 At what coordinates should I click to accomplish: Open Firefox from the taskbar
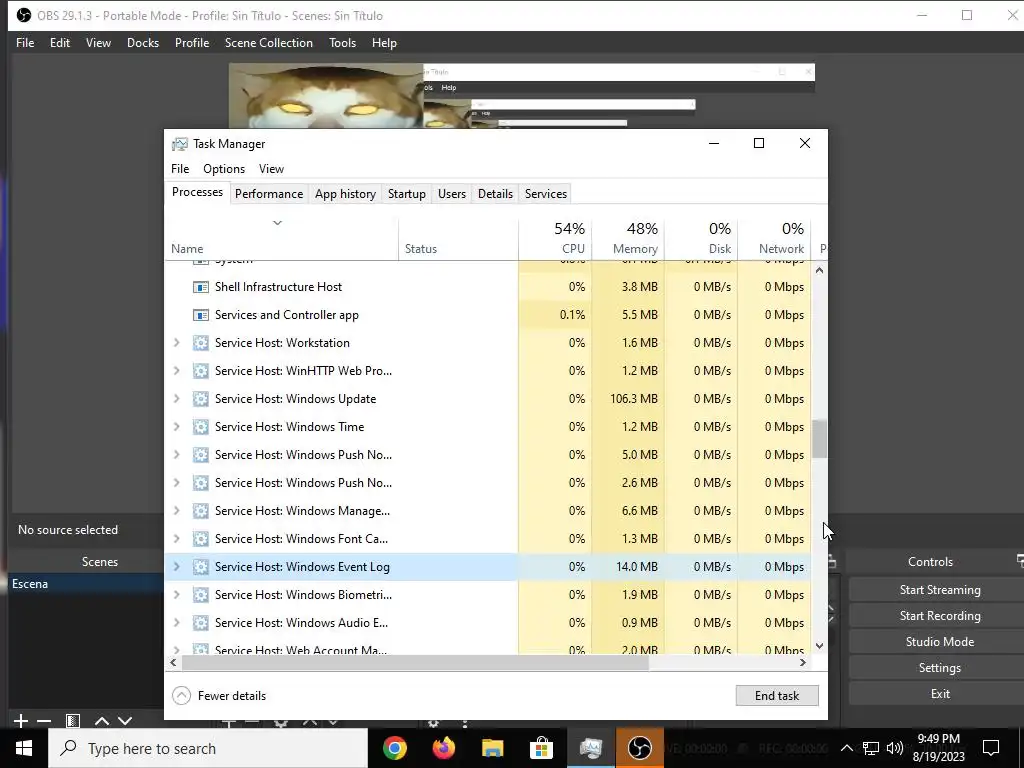443,748
